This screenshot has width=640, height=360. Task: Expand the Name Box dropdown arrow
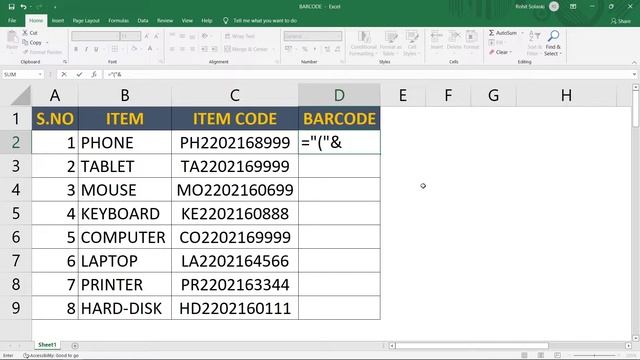pyautogui.click(x=40, y=74)
